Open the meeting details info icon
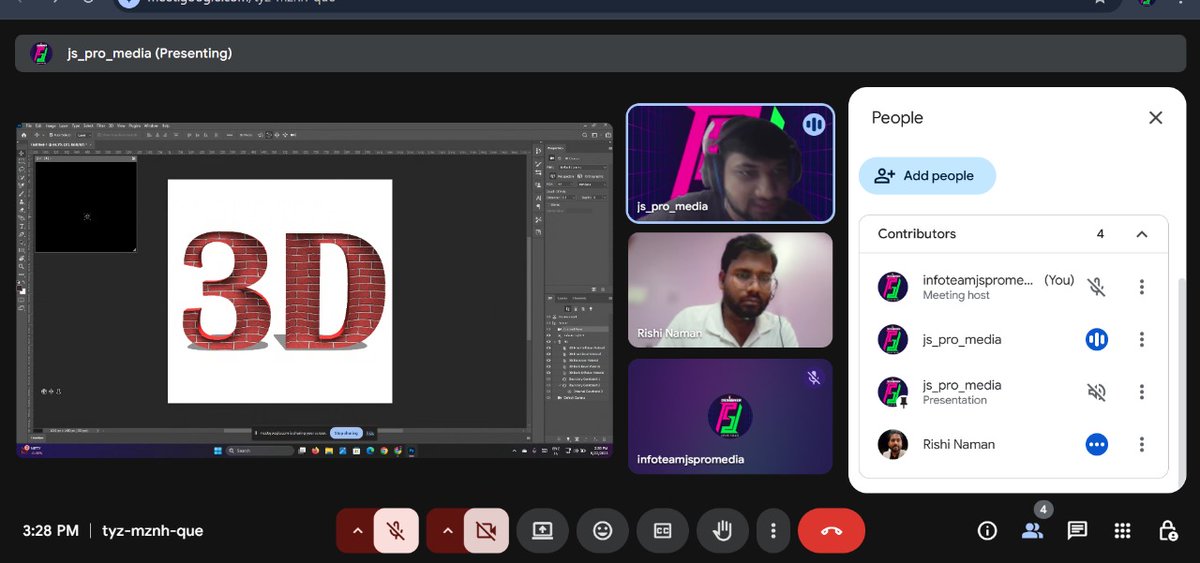The height and width of the screenshot is (563, 1200). (987, 531)
